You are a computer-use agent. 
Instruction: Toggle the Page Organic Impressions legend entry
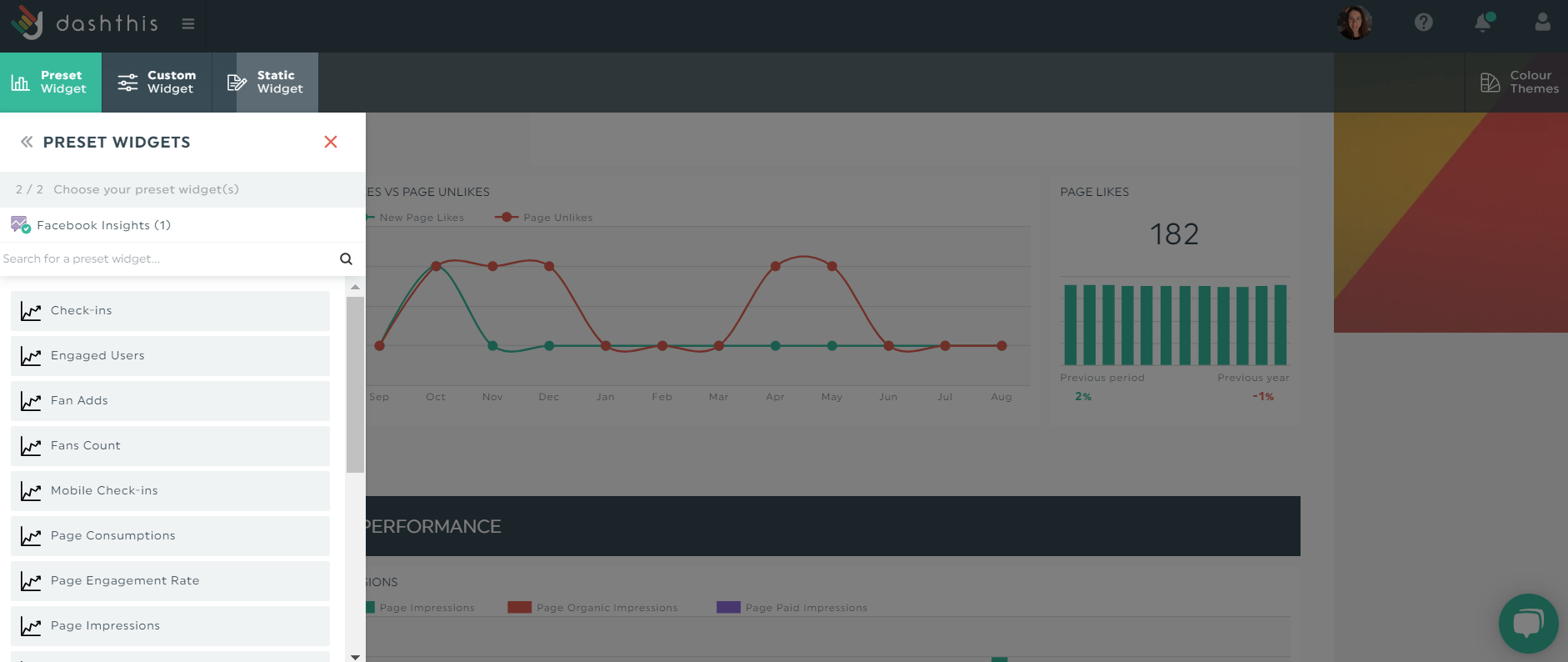pyautogui.click(x=592, y=607)
